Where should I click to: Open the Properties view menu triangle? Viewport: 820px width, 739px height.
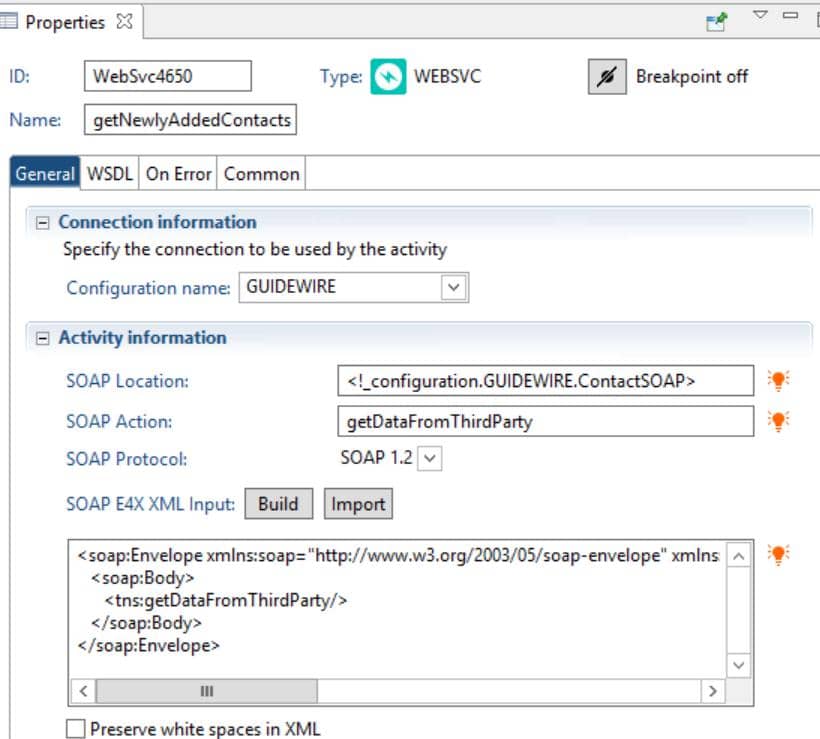coord(760,15)
